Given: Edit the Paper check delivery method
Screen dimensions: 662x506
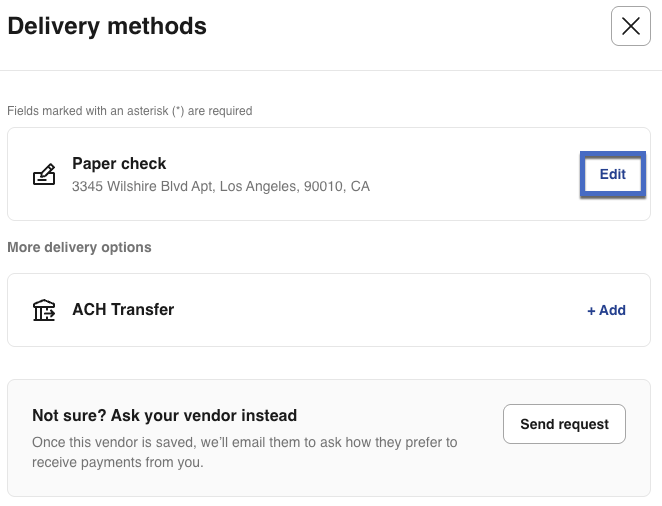Looking at the screenshot, I should (612, 174).
